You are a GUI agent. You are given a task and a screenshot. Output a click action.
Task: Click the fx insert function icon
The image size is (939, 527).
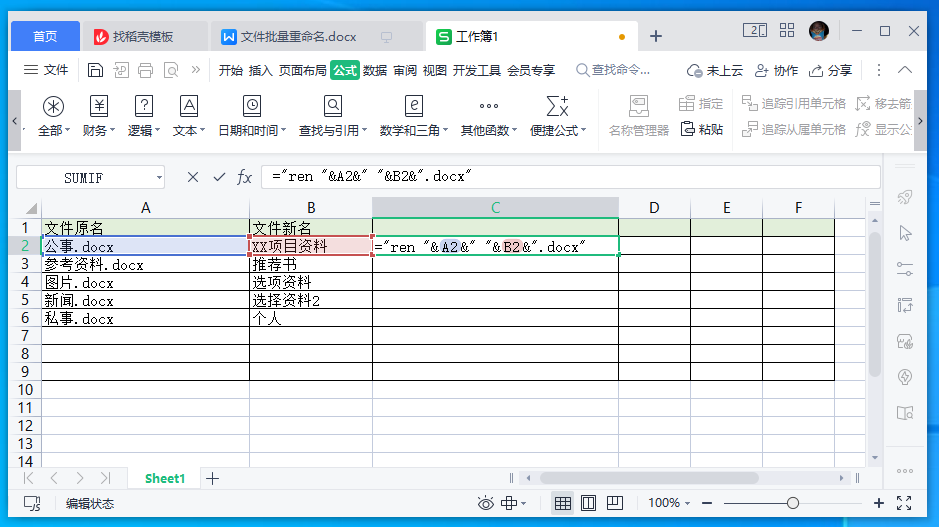[x=244, y=177]
